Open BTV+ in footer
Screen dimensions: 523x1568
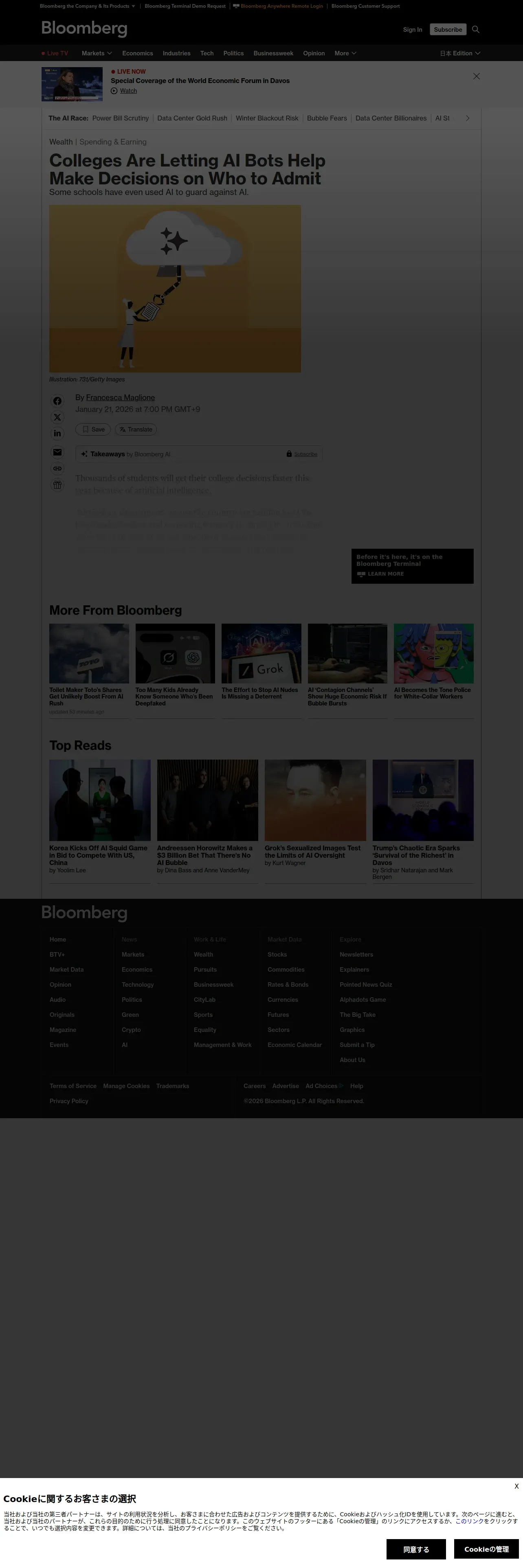57,955
